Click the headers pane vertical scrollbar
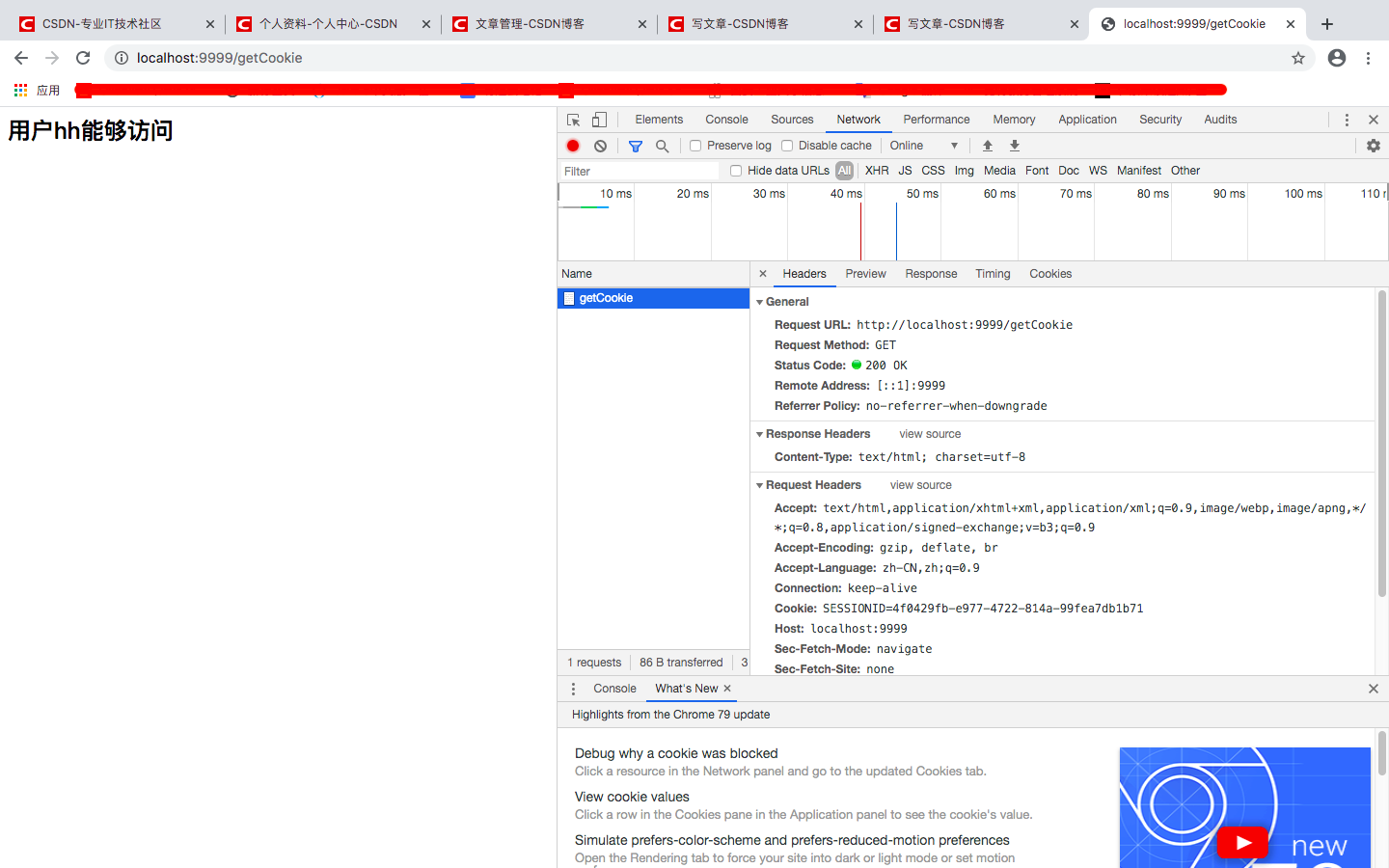1389x868 pixels. pos(1381,444)
